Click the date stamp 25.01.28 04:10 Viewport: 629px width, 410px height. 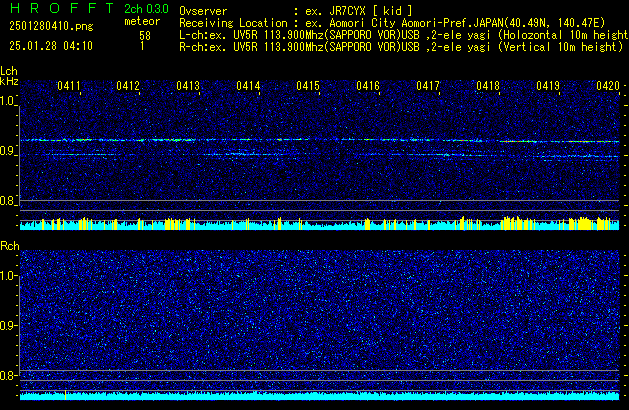[x=51, y=46]
